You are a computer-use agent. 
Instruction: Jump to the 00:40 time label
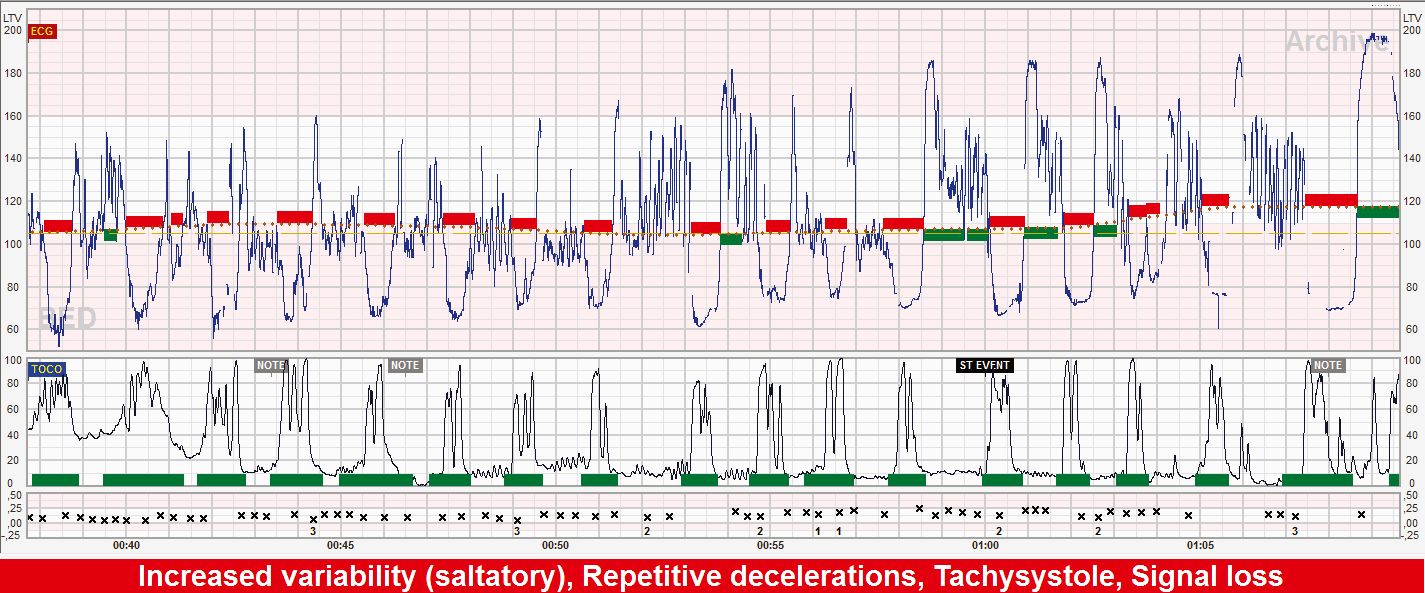pos(126,545)
